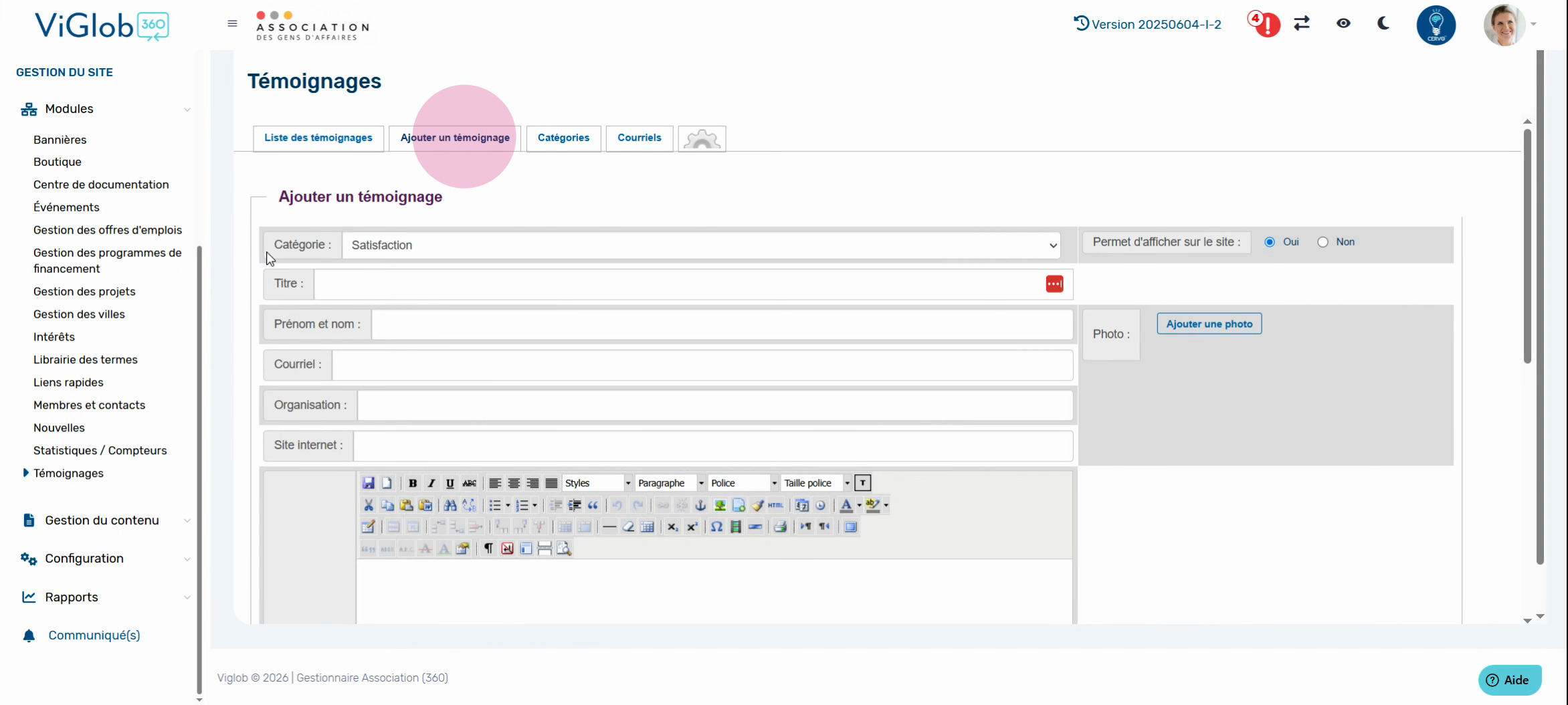The image size is (1568, 705).
Task: Expand the numbered list style arrow
Action: 534,505
